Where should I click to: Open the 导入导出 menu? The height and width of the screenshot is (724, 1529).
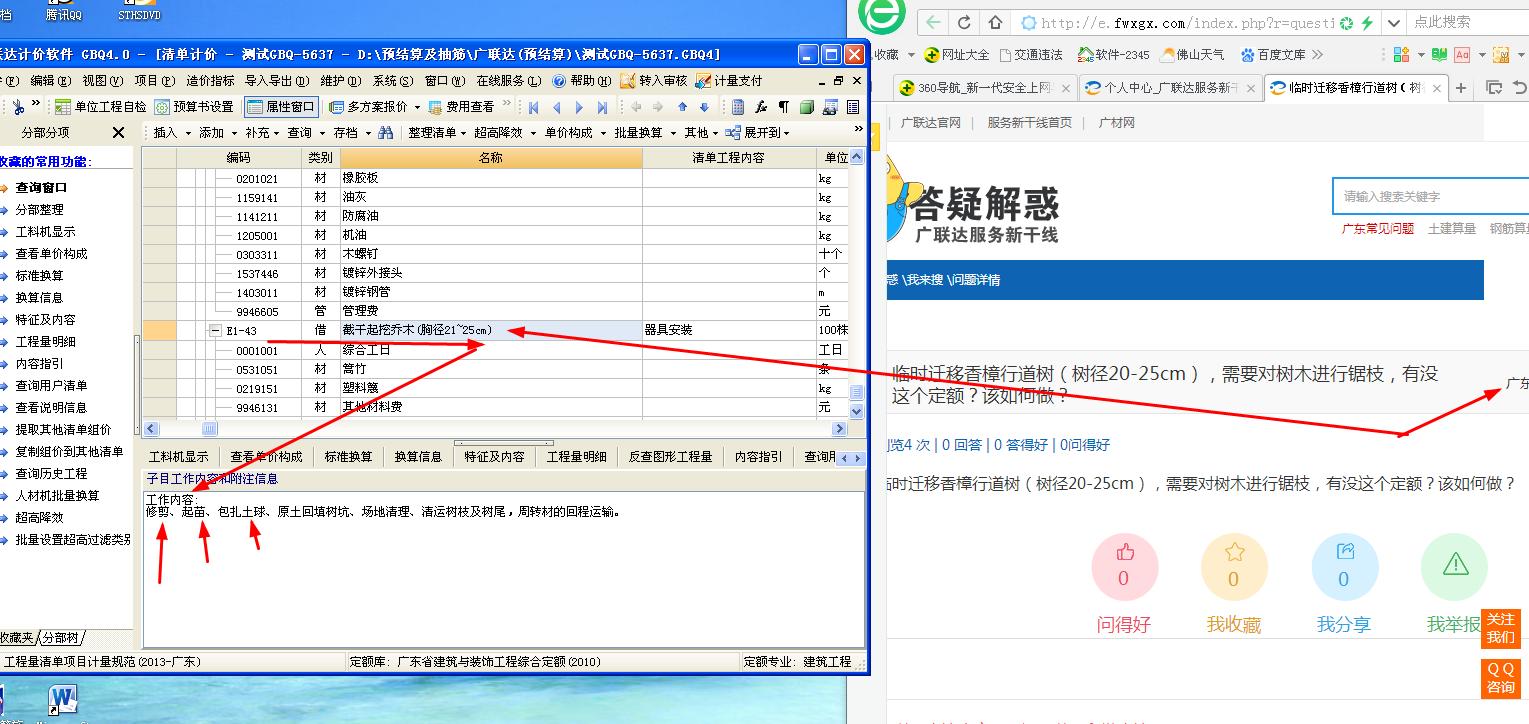[275, 81]
